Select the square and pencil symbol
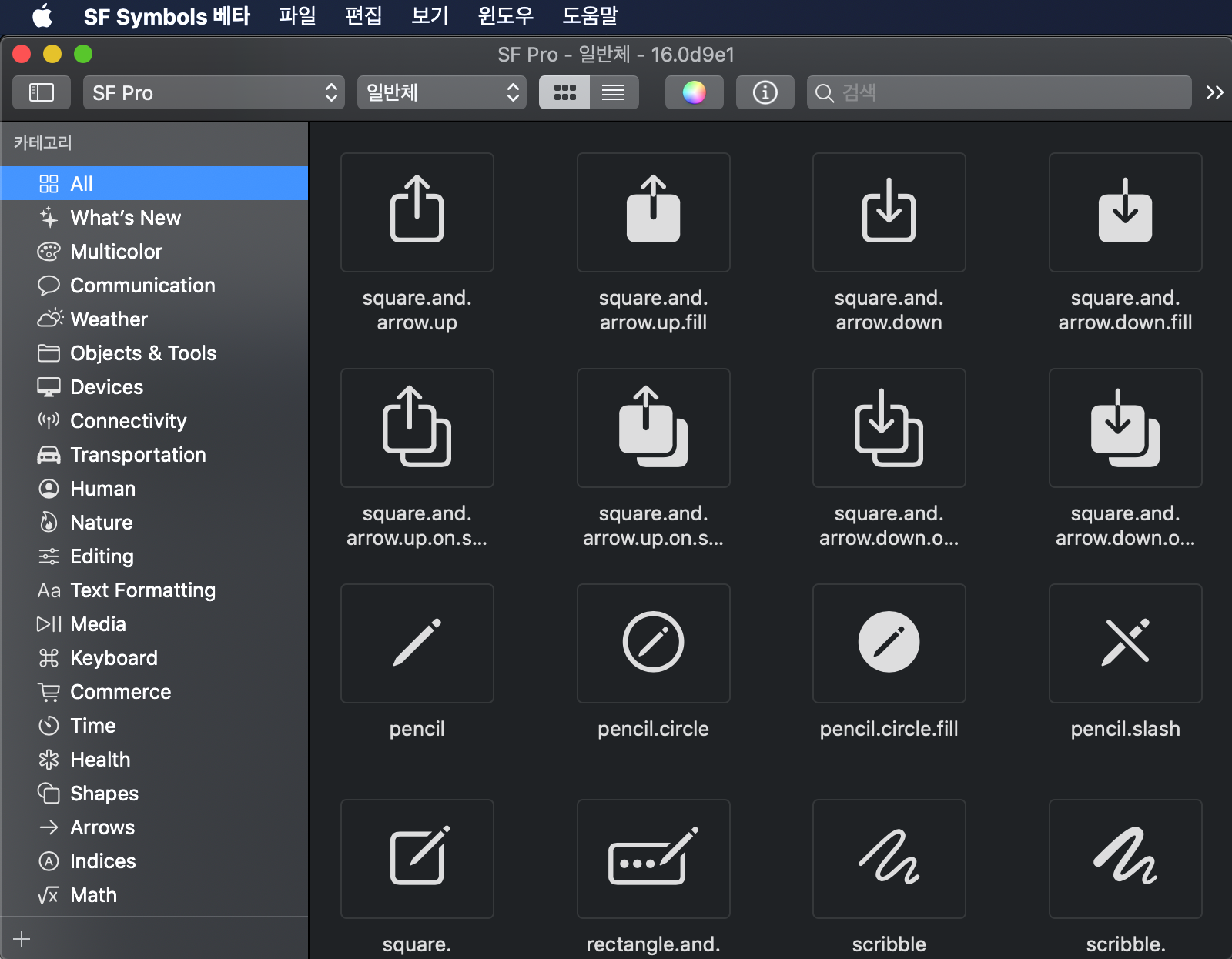Screen dimensions: 1232x959 [417, 859]
